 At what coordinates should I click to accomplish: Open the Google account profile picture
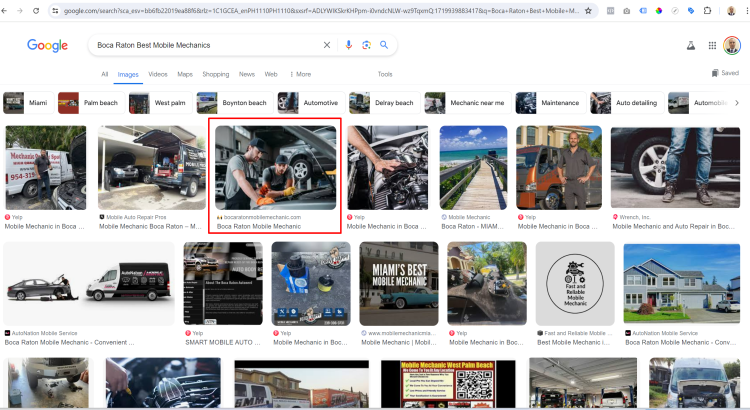tap(732, 45)
